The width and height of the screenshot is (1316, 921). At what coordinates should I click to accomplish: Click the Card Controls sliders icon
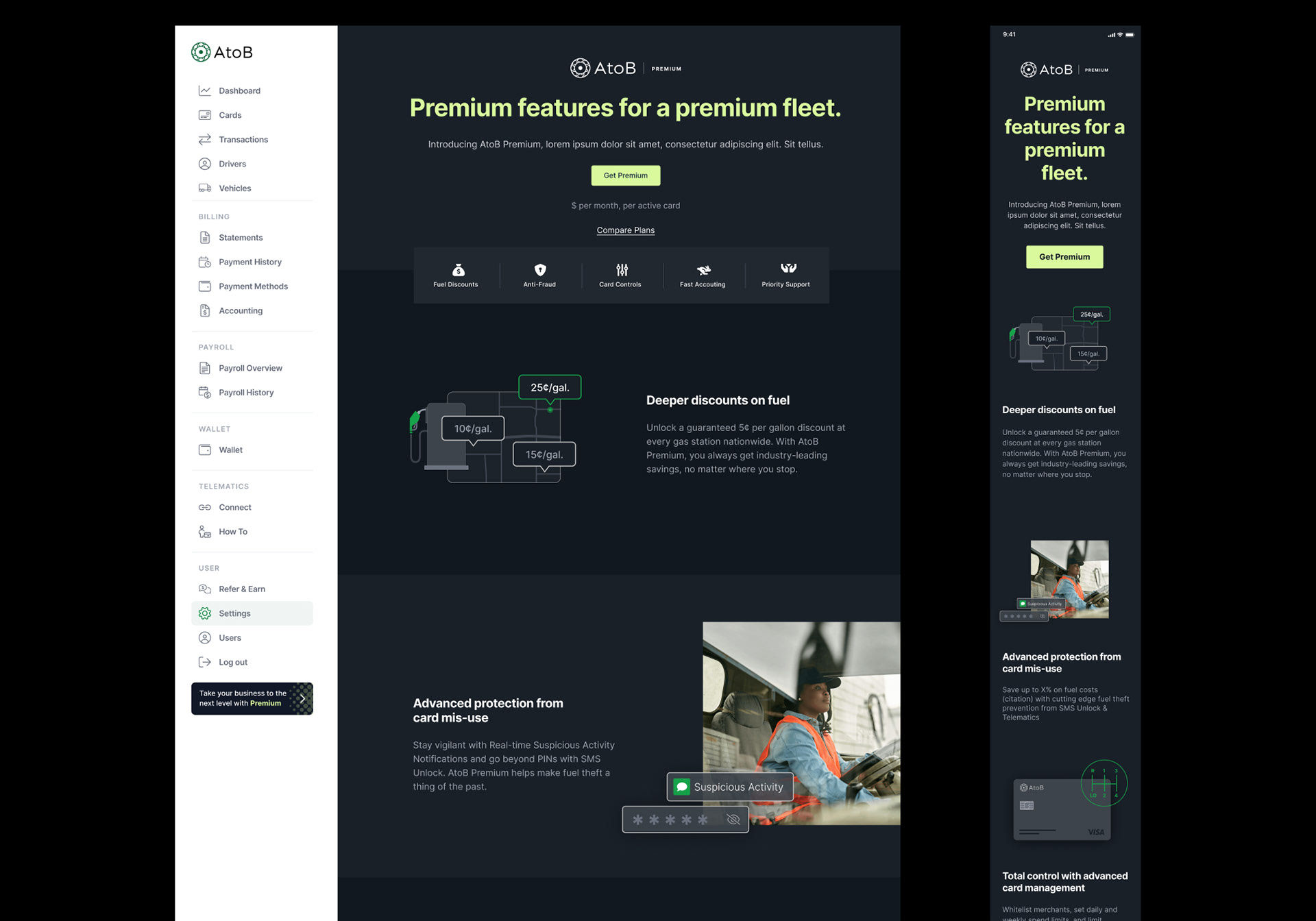click(x=622, y=269)
